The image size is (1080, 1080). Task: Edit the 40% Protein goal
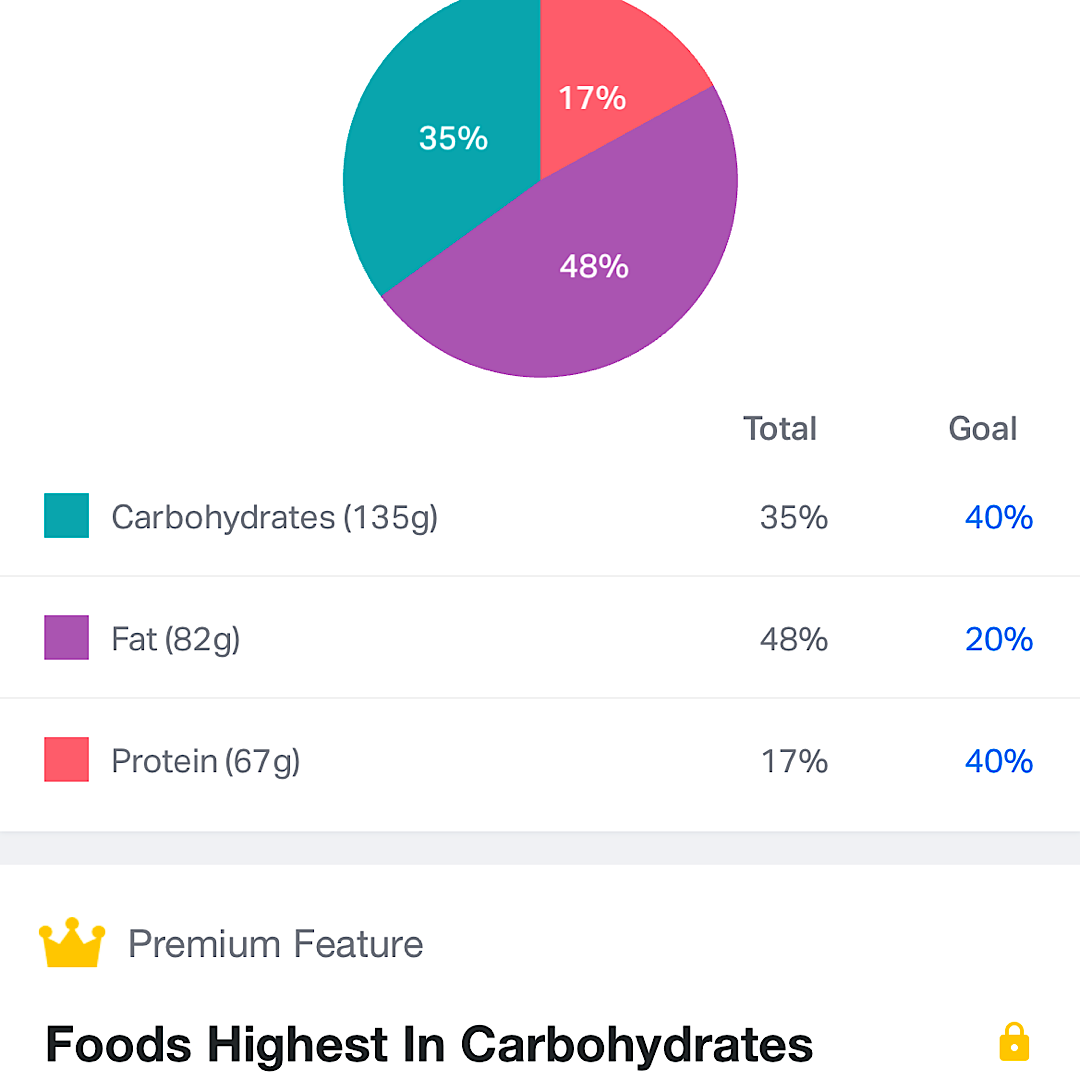point(998,761)
